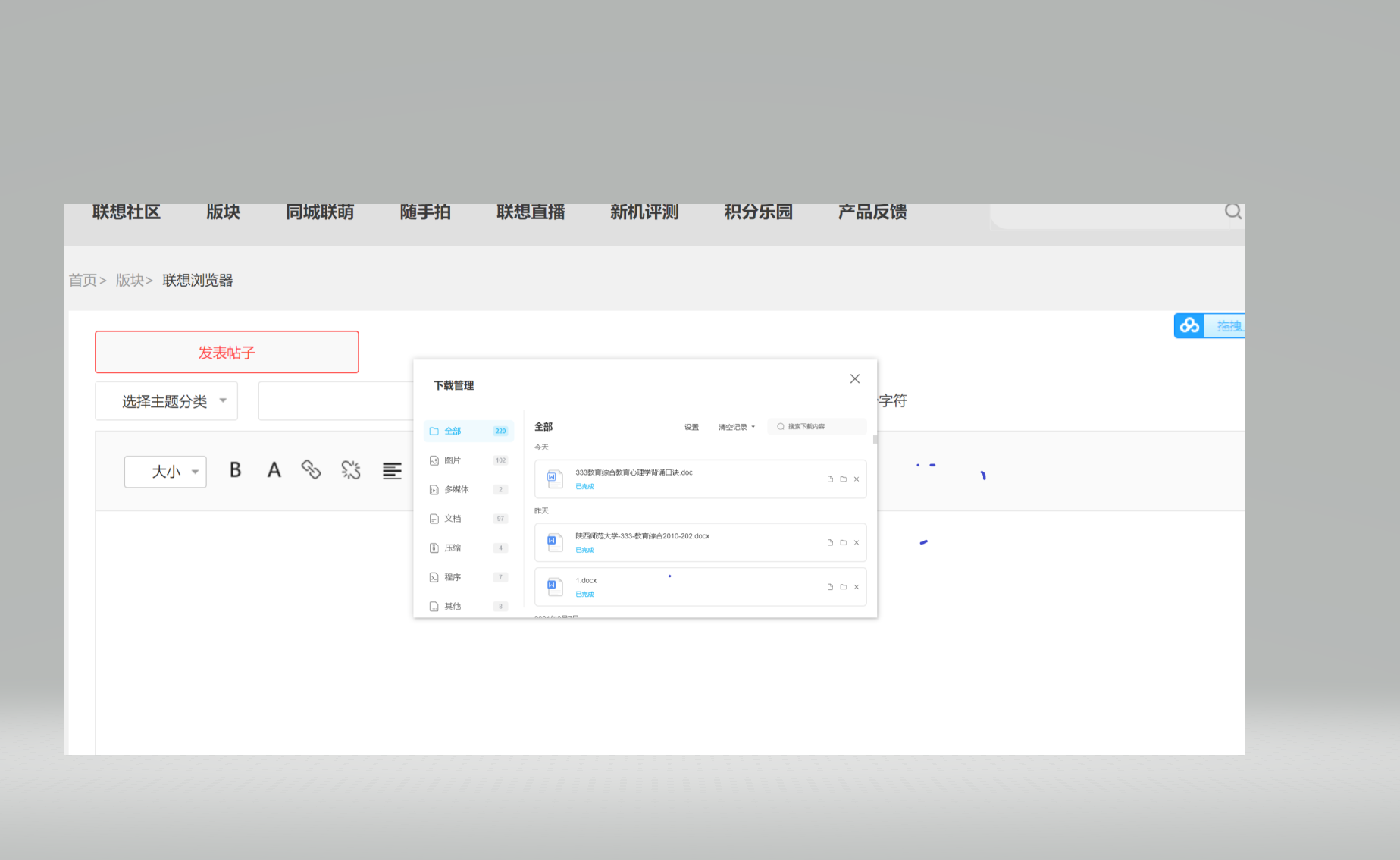The height and width of the screenshot is (860, 1400).
Task: Open file for 1.docx
Action: 830,587
